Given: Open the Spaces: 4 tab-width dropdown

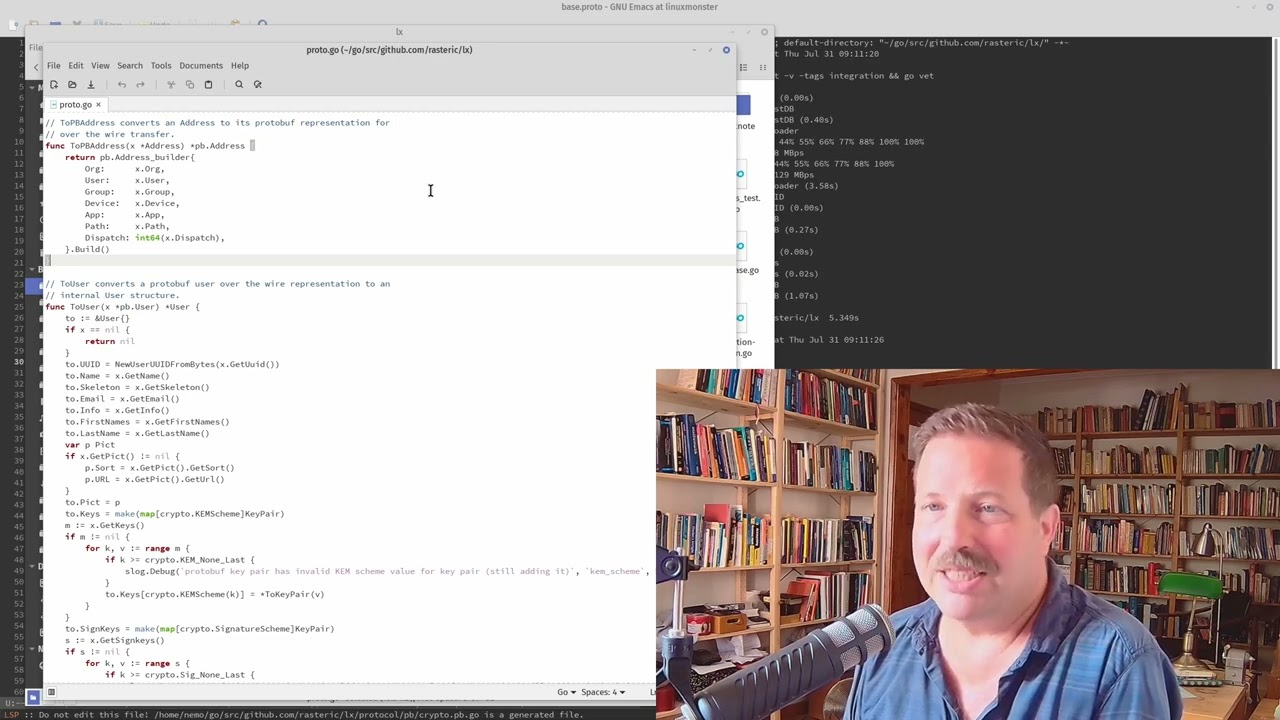Looking at the screenshot, I should pyautogui.click(x=603, y=692).
